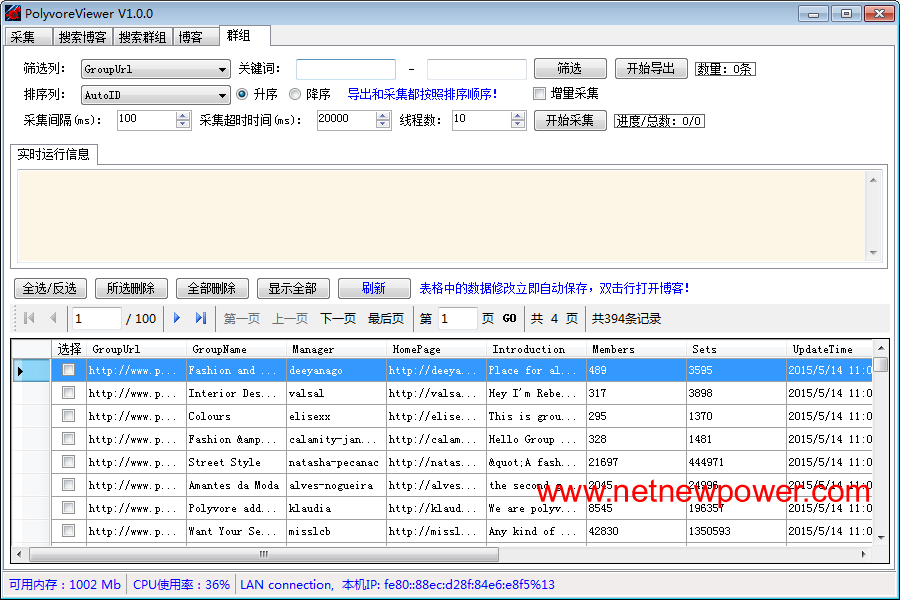The height and width of the screenshot is (600, 900).
Task: Click the 全部删除 button
Action: (x=212, y=288)
